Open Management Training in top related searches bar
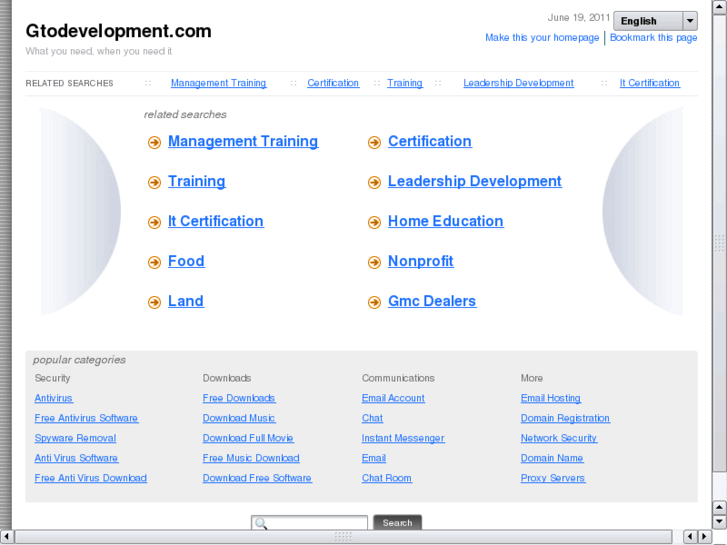 pyautogui.click(x=218, y=83)
